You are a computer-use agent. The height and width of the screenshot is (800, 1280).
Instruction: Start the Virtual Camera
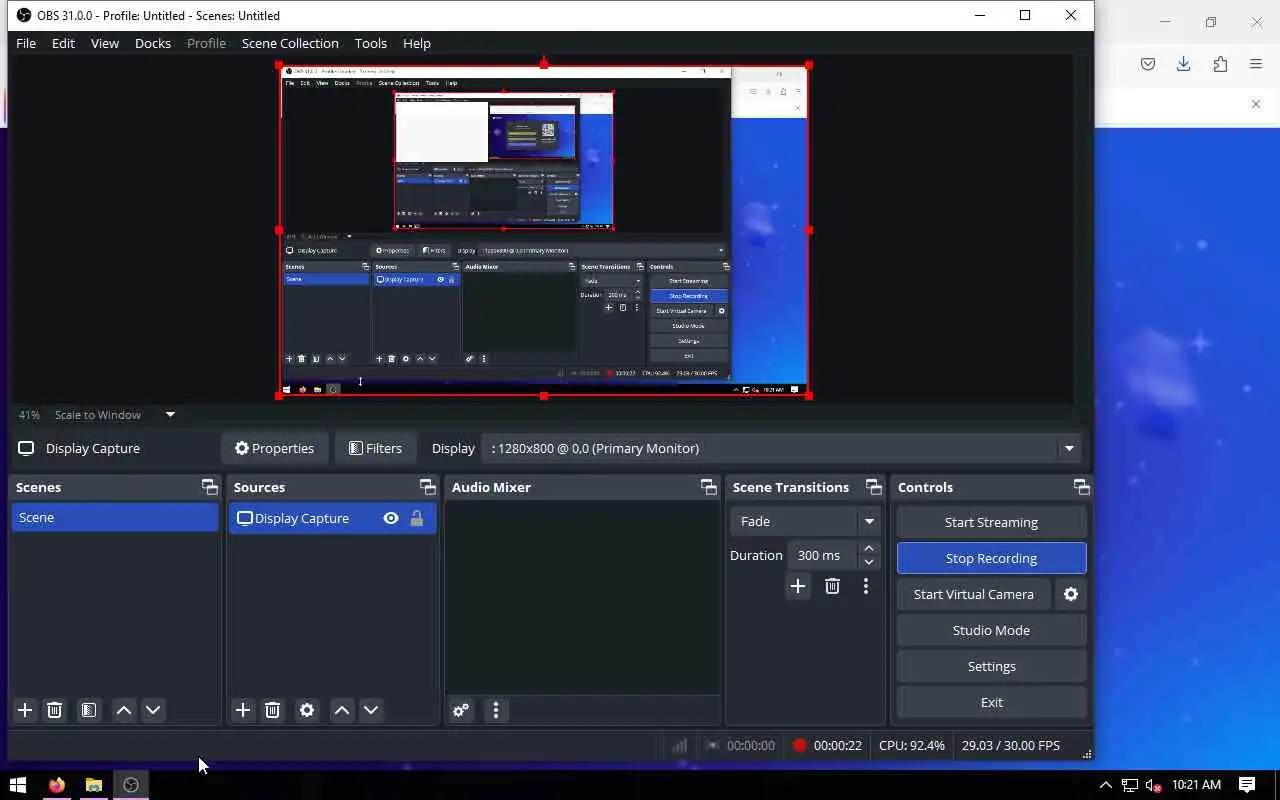tap(974, 594)
